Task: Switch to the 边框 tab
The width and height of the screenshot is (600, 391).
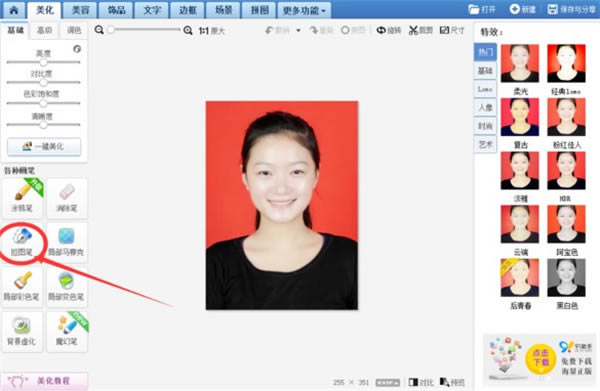Action: (x=188, y=10)
